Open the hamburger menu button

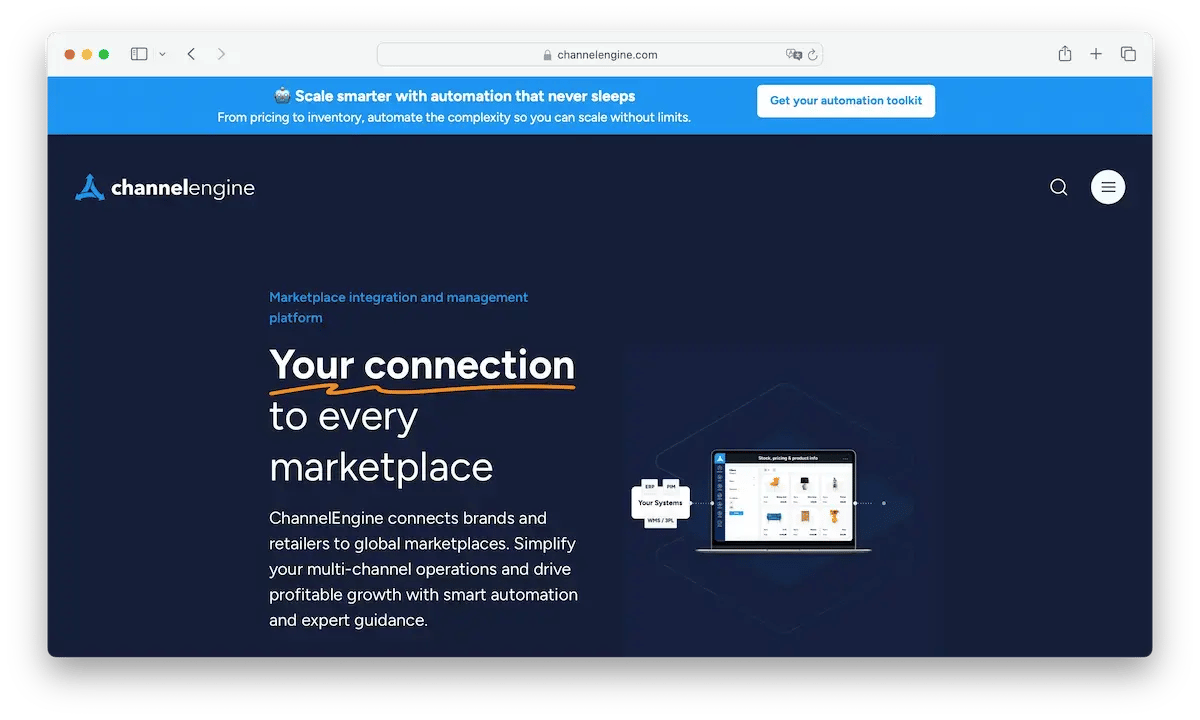click(1108, 187)
